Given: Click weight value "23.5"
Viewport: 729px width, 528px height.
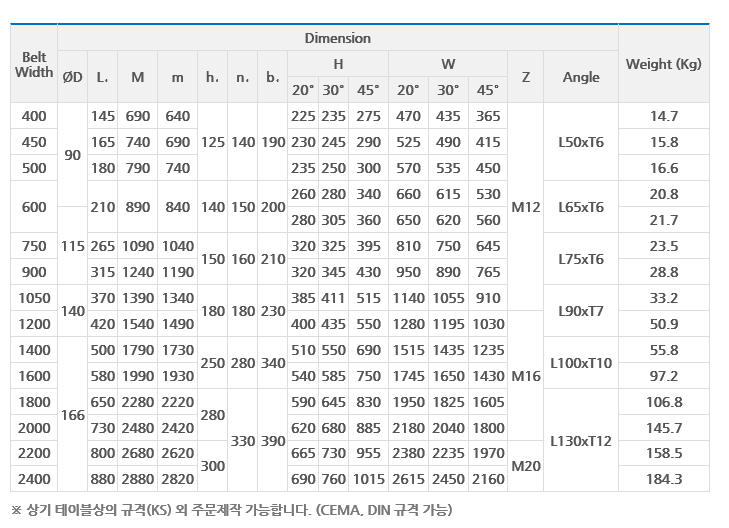Looking at the screenshot, I should tap(663, 246).
